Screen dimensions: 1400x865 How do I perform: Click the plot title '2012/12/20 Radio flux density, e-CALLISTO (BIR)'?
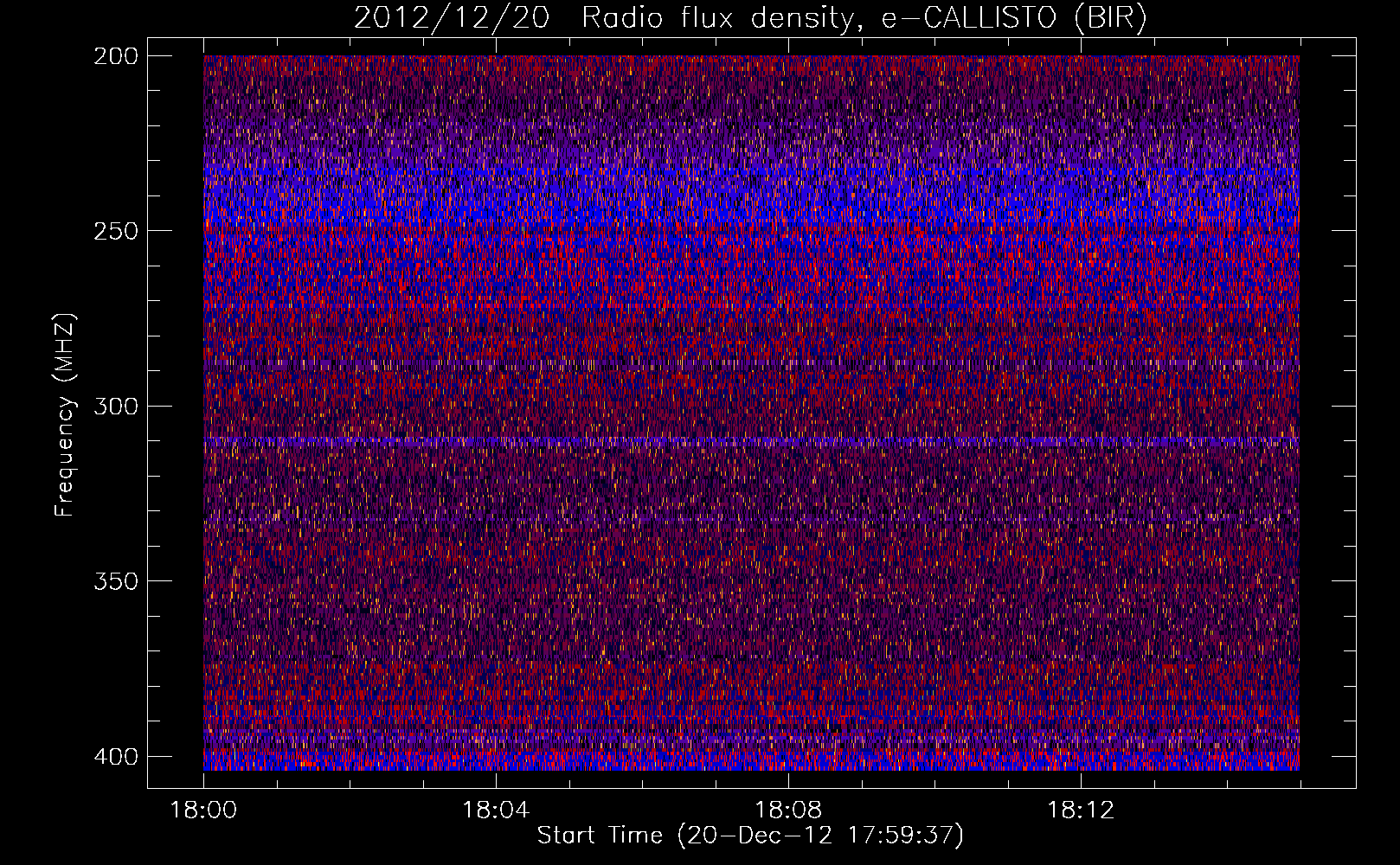750,17
